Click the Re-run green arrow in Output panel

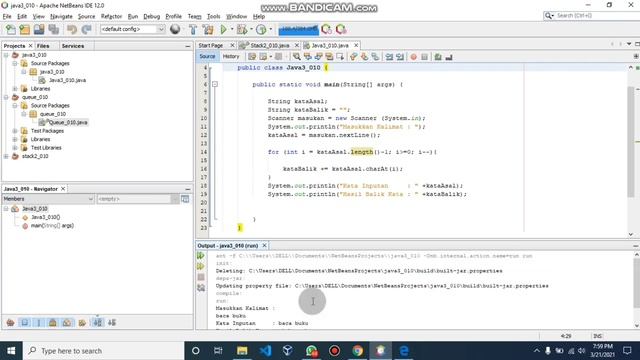coord(201,256)
